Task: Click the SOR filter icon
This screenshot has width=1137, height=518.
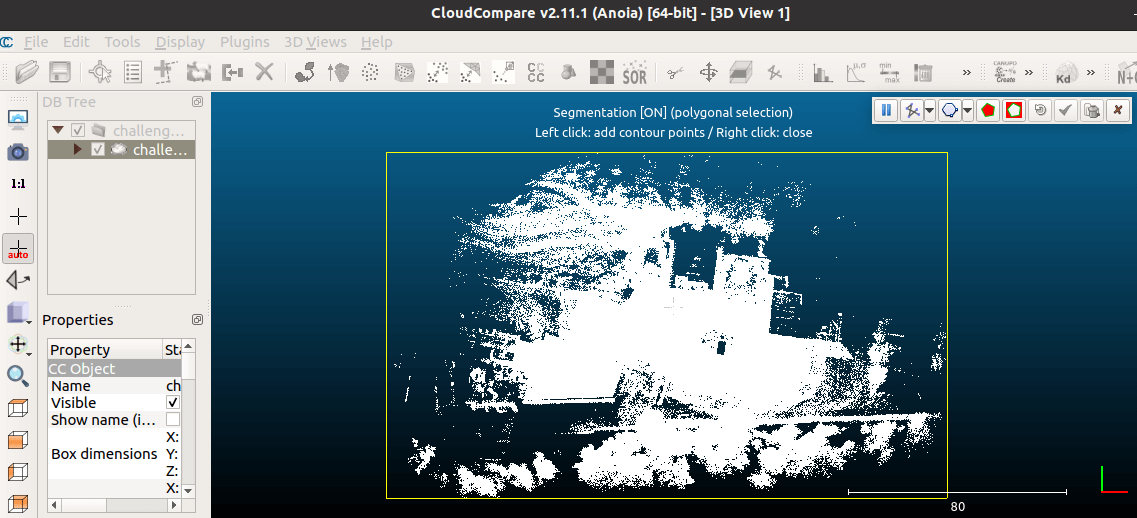Action: click(x=634, y=72)
